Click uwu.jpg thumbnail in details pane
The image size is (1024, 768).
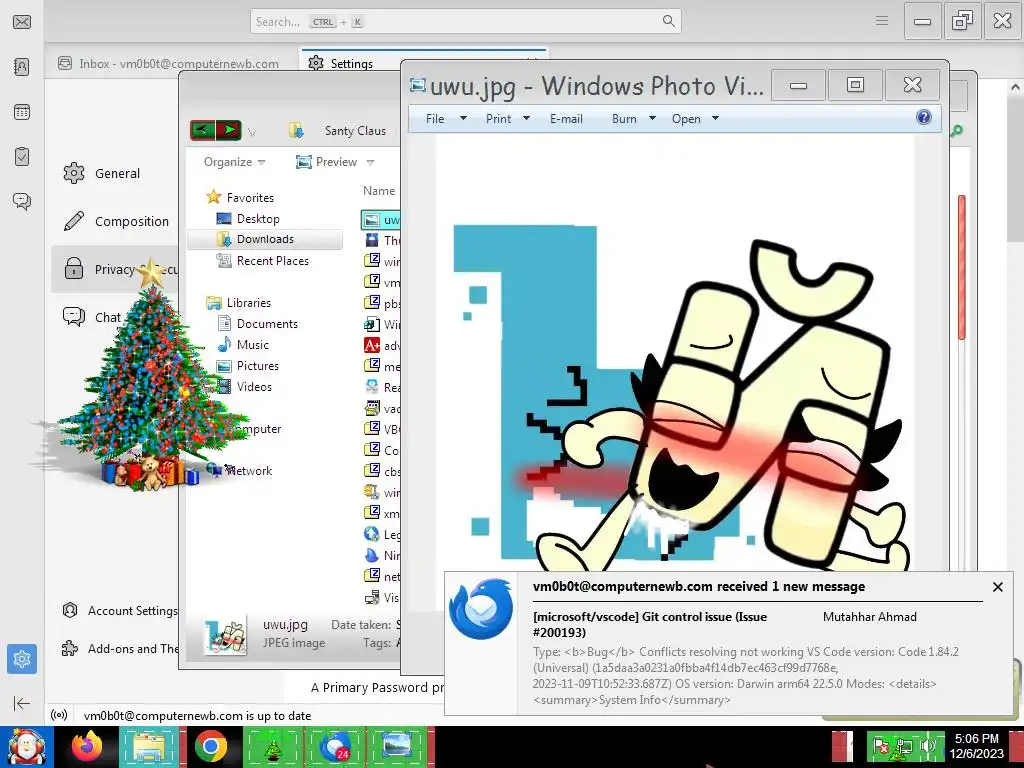click(x=225, y=635)
